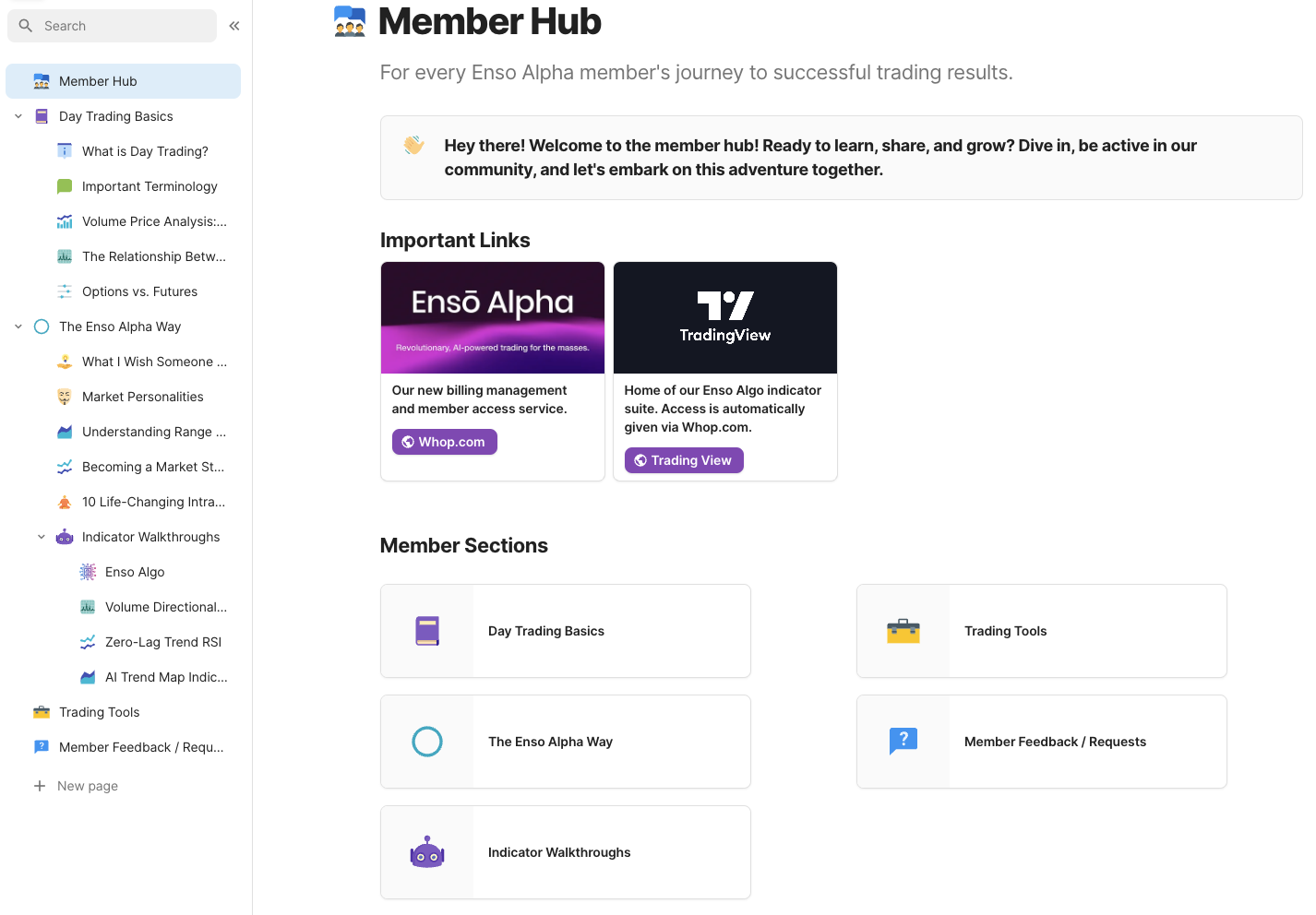Screen dimensions: 1316x915
Task: Click the toolbox icon in Trading Tools card
Action: click(903, 631)
